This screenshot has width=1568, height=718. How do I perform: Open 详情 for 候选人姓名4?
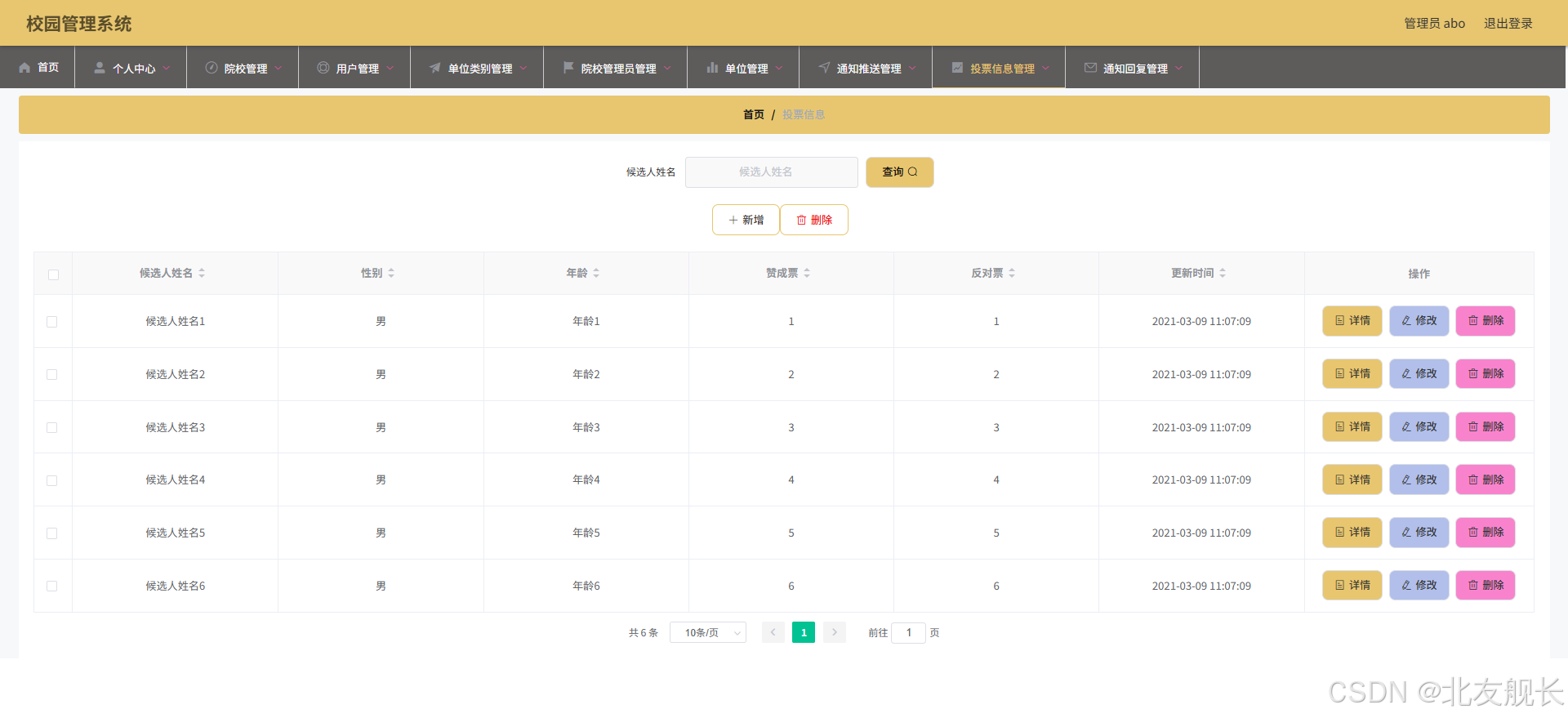(1352, 479)
